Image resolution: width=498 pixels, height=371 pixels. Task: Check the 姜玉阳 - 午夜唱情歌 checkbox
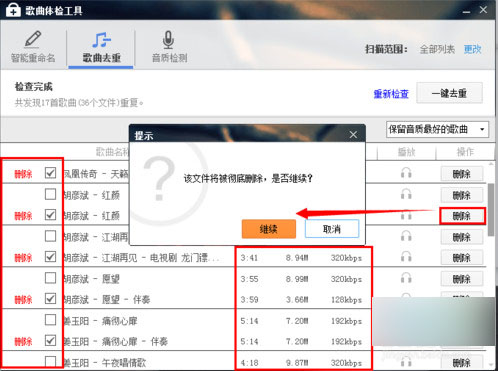(x=50, y=361)
